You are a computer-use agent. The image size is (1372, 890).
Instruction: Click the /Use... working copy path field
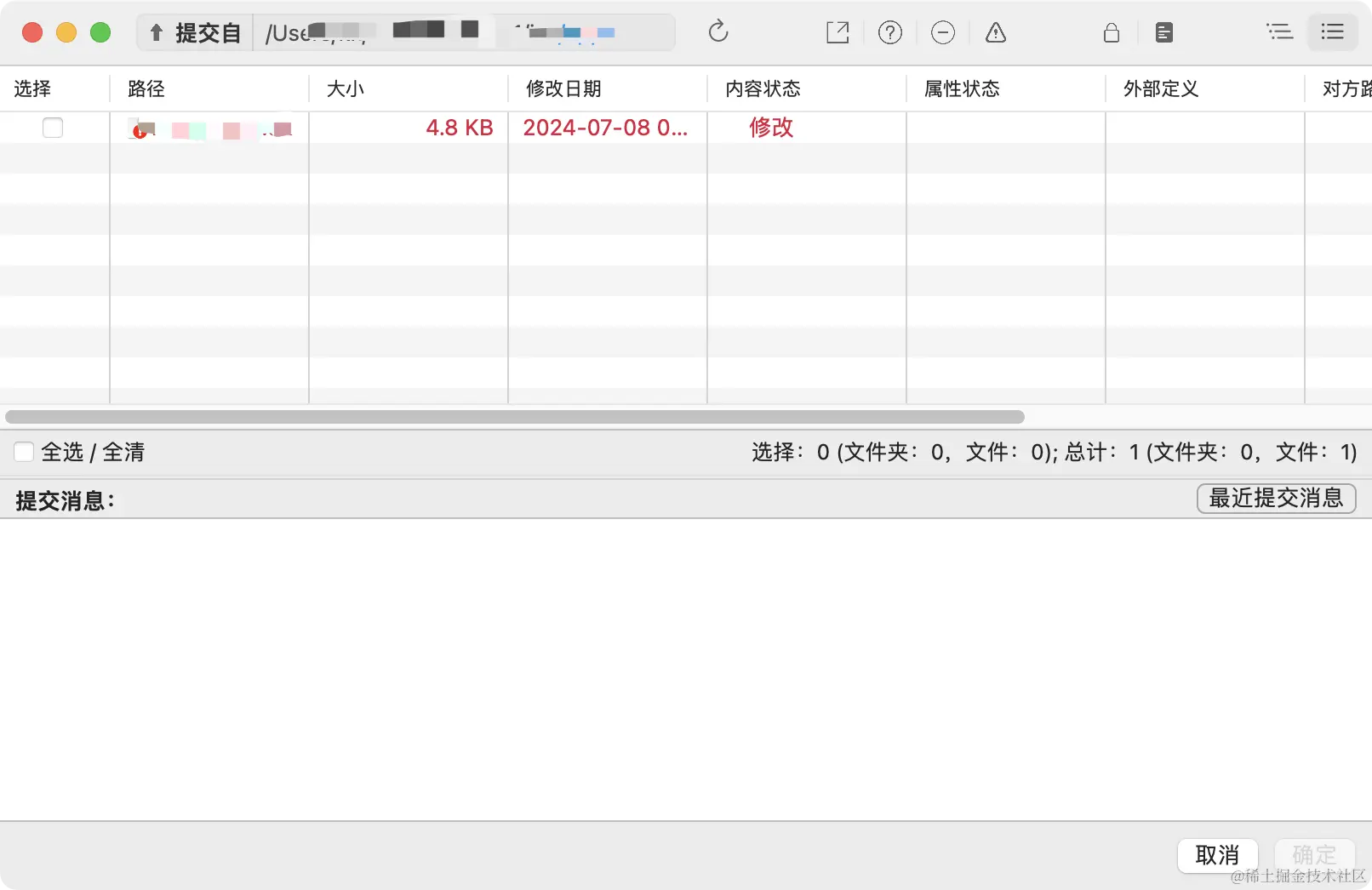464,33
